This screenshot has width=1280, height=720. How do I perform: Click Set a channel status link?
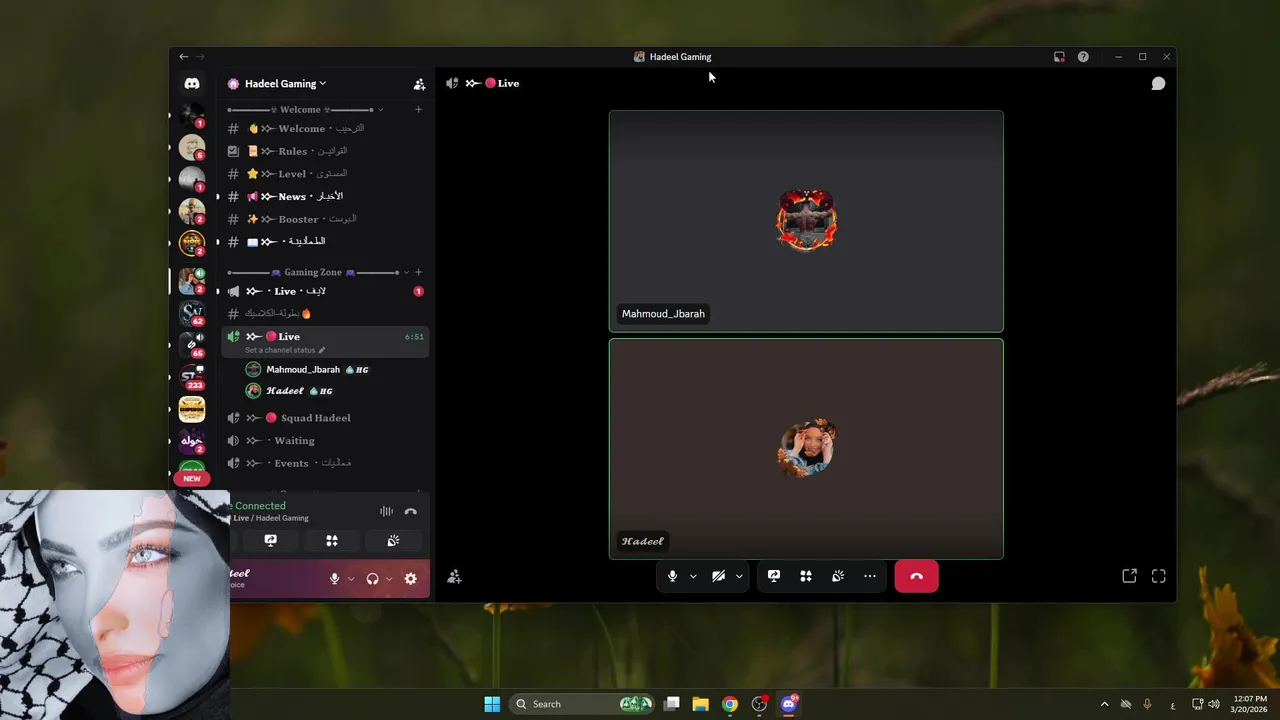[285, 350]
